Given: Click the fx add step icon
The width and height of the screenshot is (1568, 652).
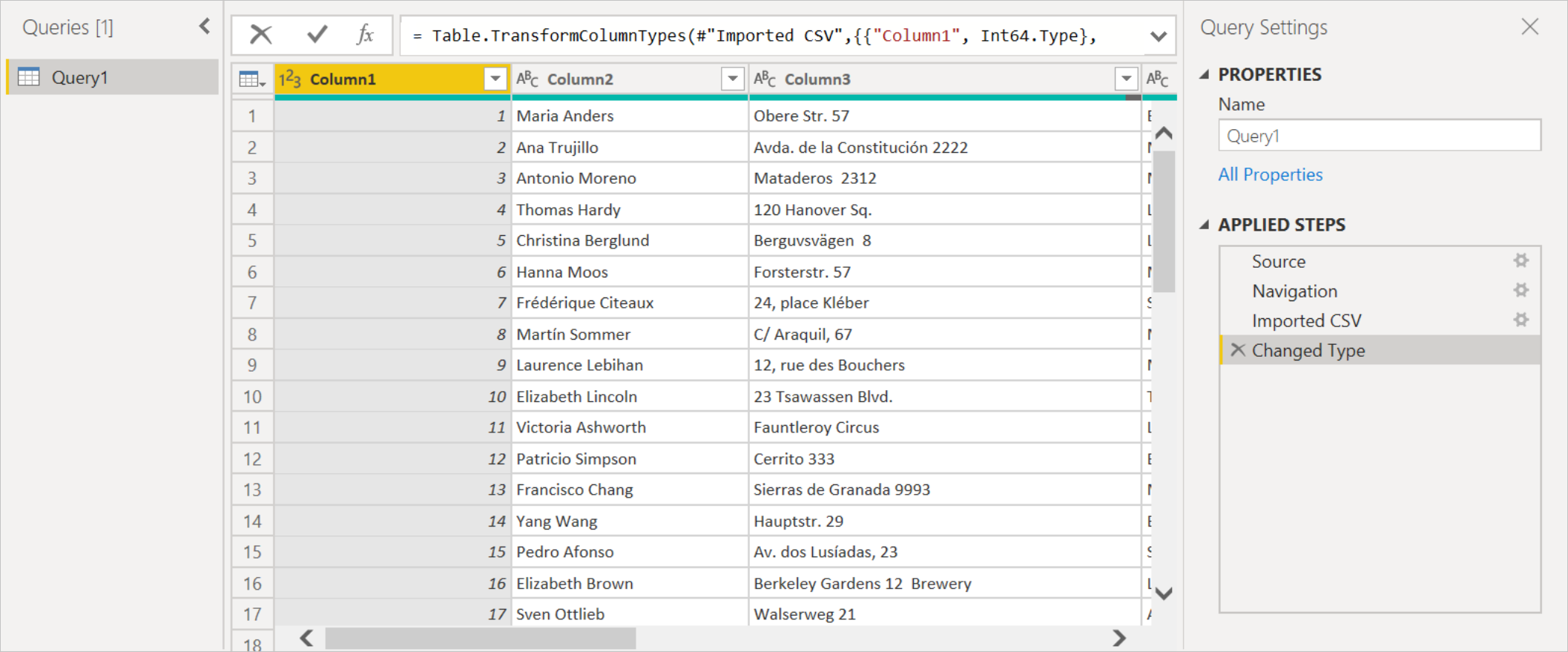Looking at the screenshot, I should [x=364, y=34].
